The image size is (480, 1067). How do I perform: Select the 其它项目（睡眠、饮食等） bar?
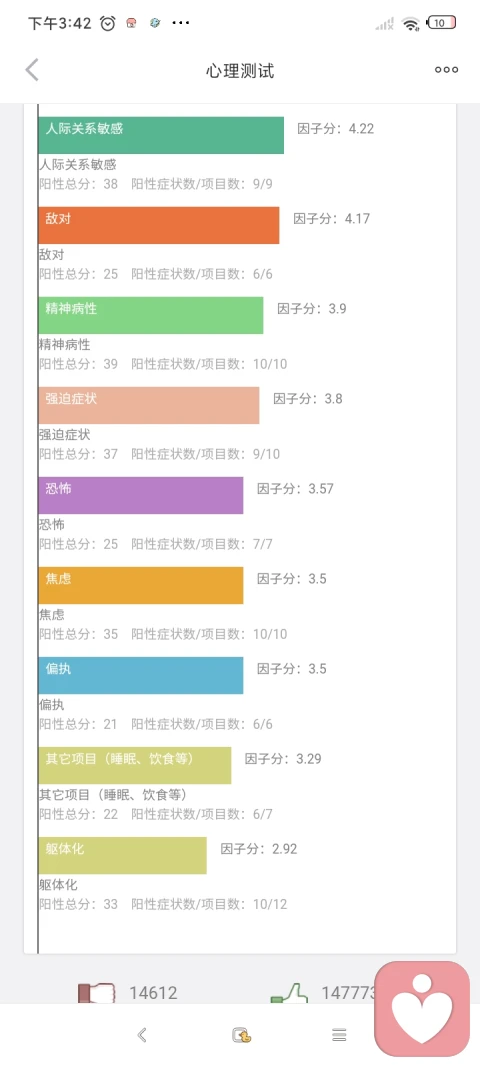click(135, 766)
